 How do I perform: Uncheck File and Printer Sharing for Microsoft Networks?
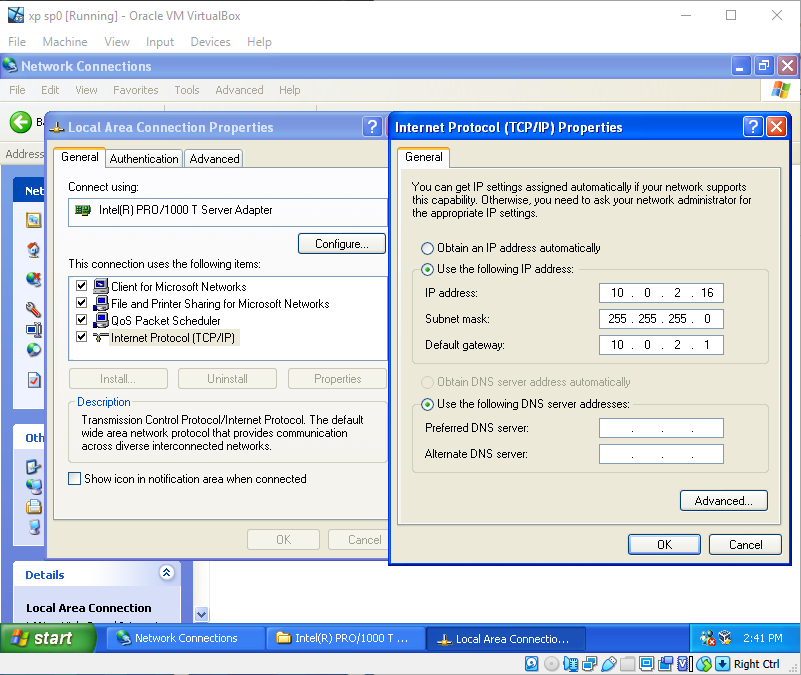pyautogui.click(x=81, y=302)
